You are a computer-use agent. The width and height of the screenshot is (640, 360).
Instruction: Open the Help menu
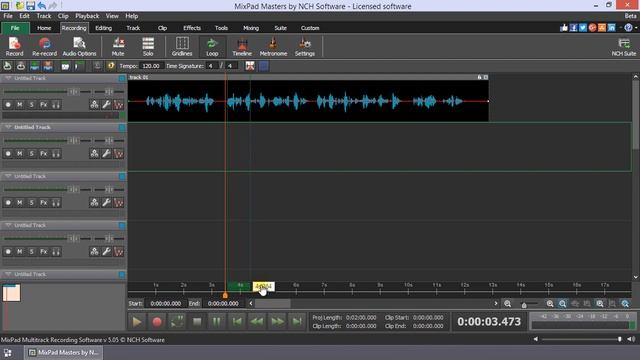coord(131,16)
